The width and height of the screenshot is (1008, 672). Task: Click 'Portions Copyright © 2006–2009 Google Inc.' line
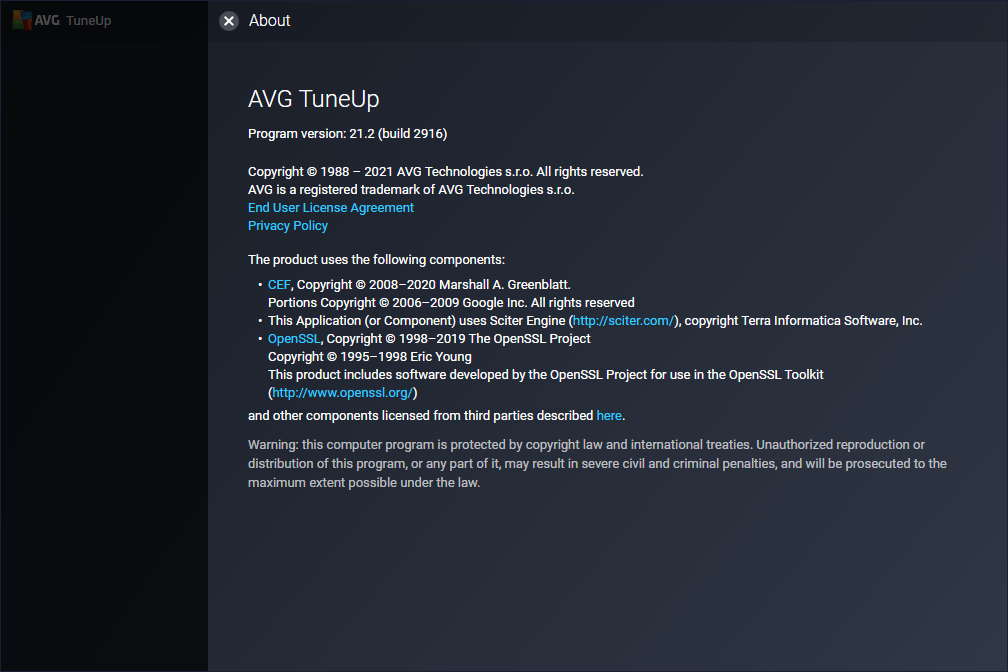(x=451, y=303)
